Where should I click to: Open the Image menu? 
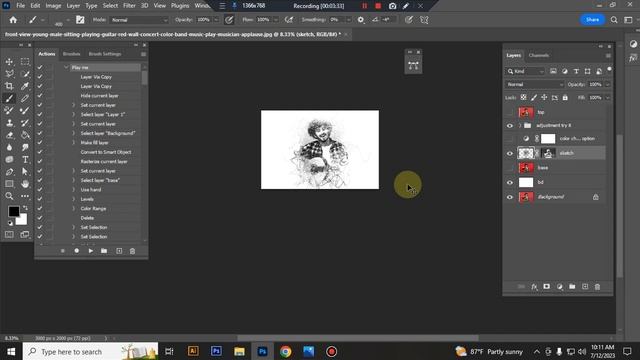pos(53,6)
